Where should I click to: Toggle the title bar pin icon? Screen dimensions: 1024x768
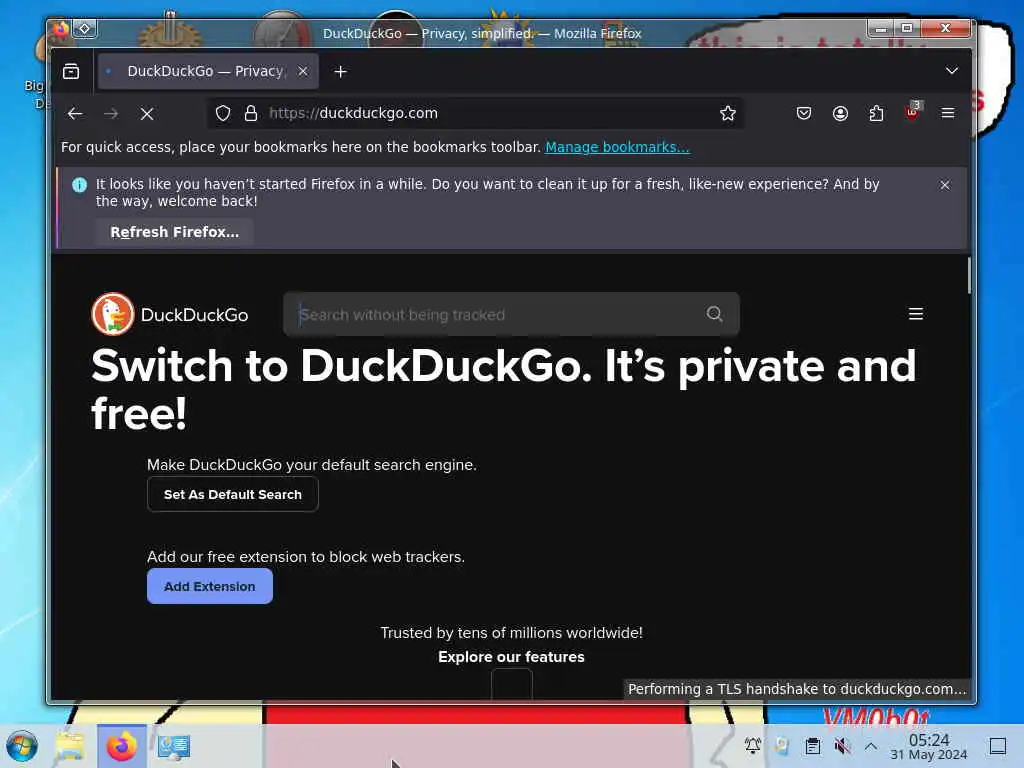84,29
